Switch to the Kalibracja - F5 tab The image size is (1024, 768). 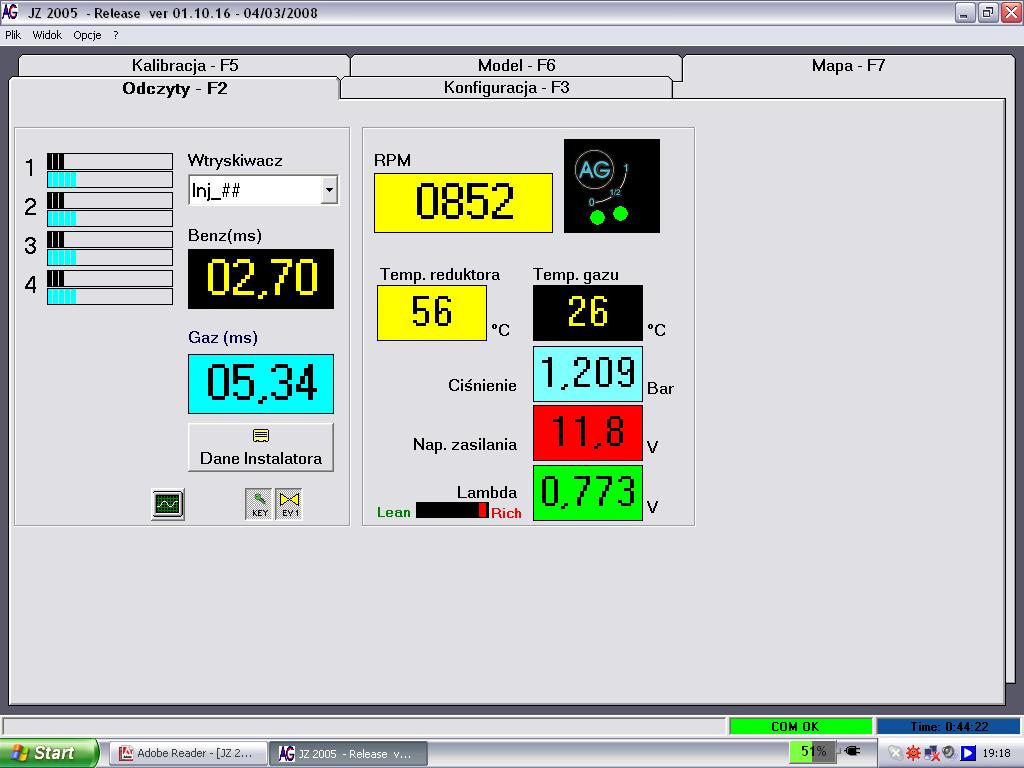[185, 65]
